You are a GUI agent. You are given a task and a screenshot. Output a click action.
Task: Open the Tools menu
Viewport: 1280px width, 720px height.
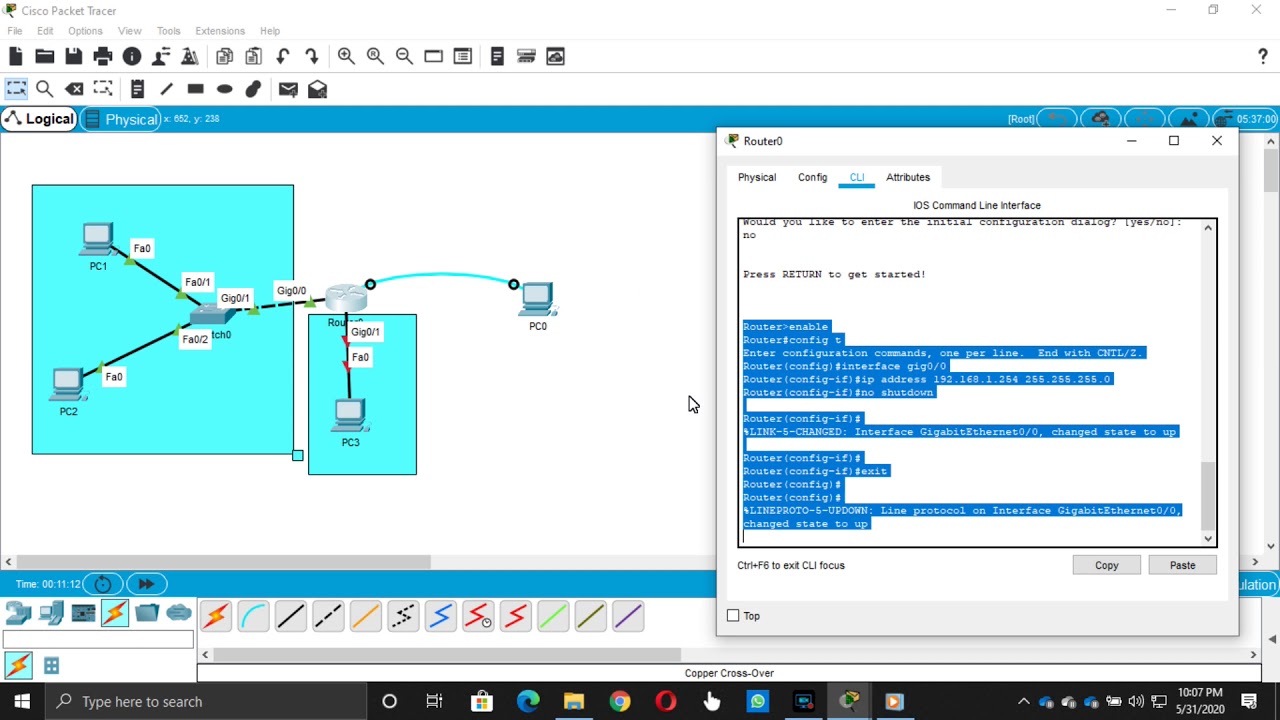pos(168,31)
